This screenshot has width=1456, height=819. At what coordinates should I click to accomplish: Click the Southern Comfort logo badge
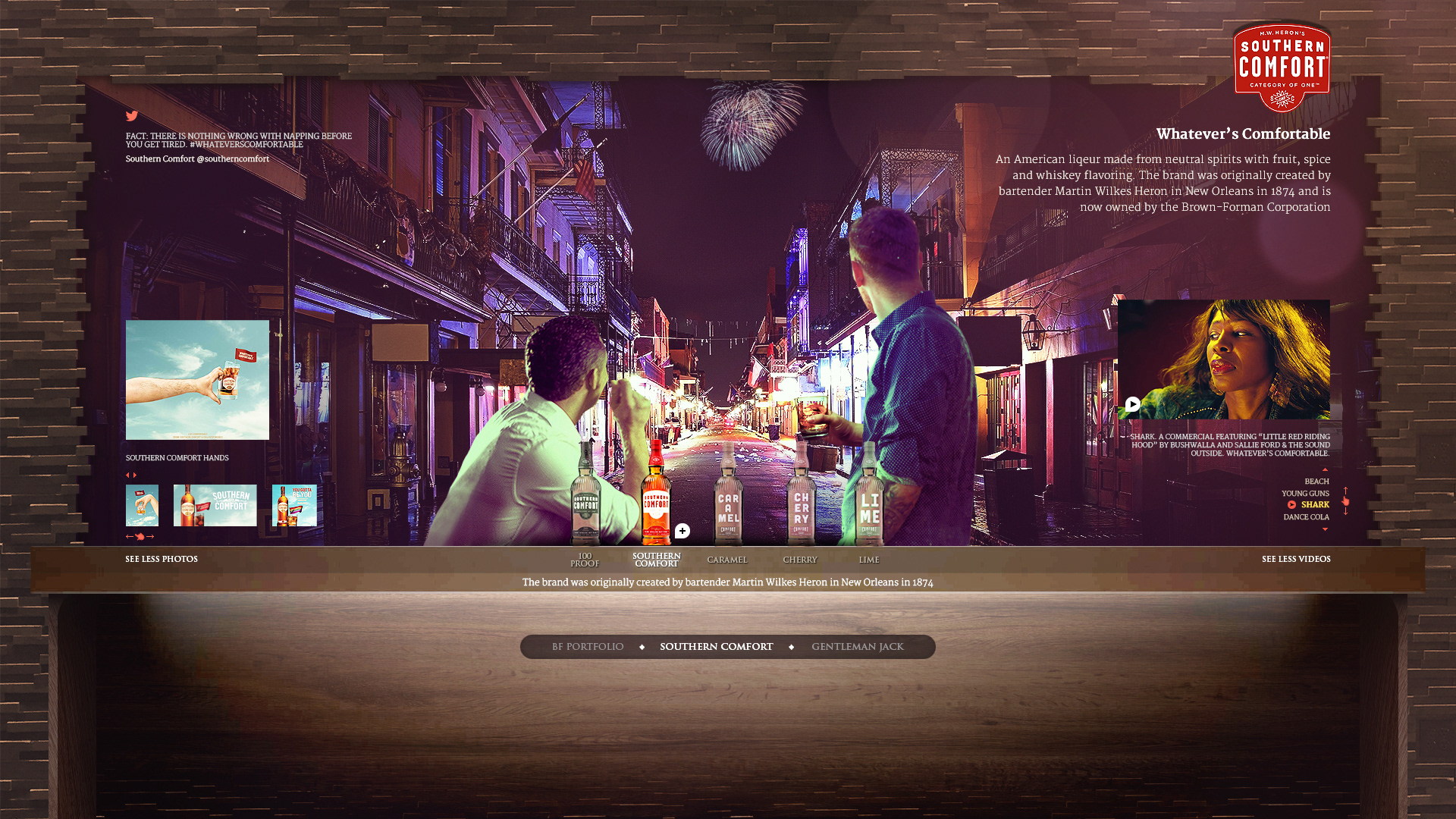click(x=1282, y=67)
